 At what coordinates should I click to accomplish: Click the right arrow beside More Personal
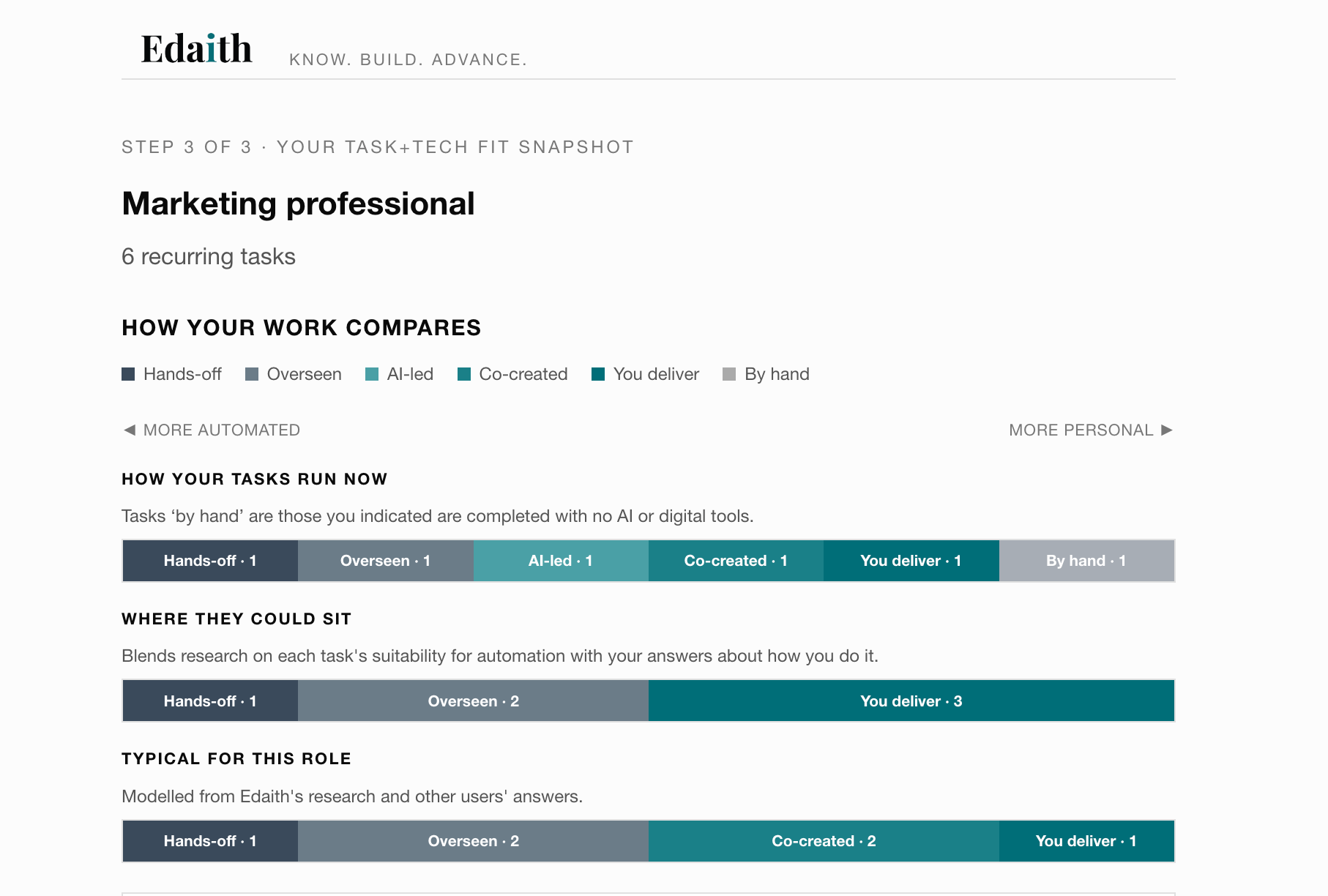click(1167, 430)
